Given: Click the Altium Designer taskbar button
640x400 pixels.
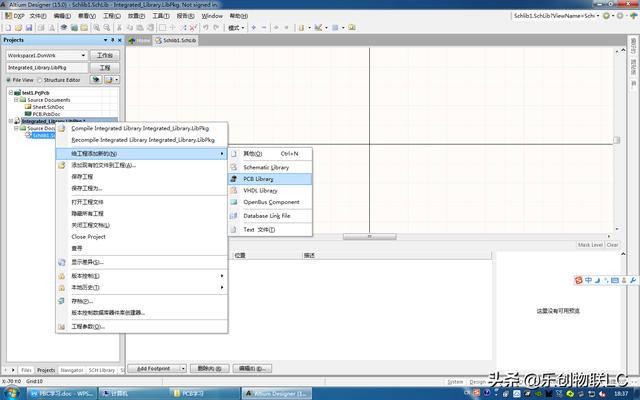Looking at the screenshot, I should tap(277, 393).
